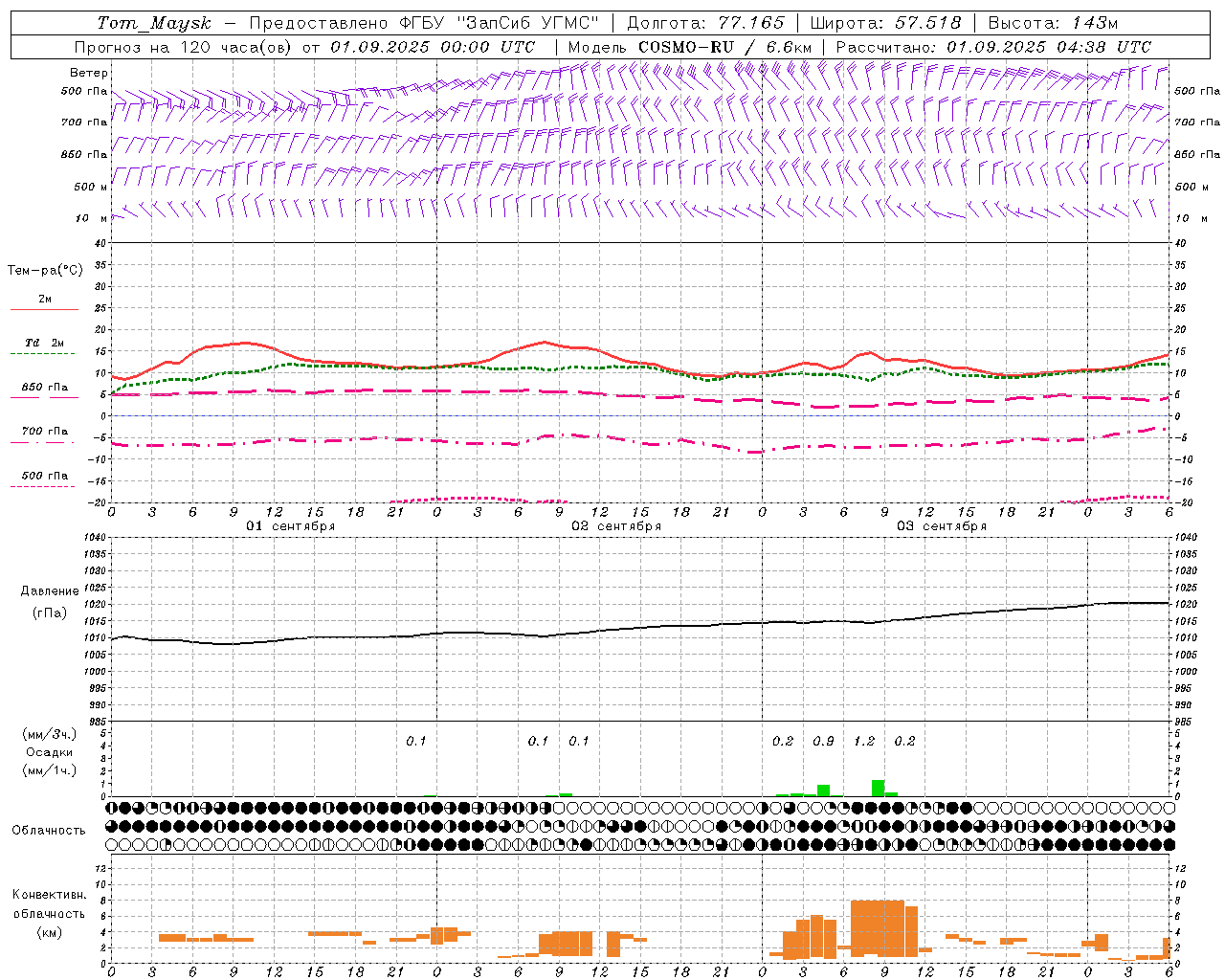Click 'Прогноз на 120 часа(ов)' forecast text
Image resolution: width=1225 pixels, height=980 pixels.
tap(184, 47)
